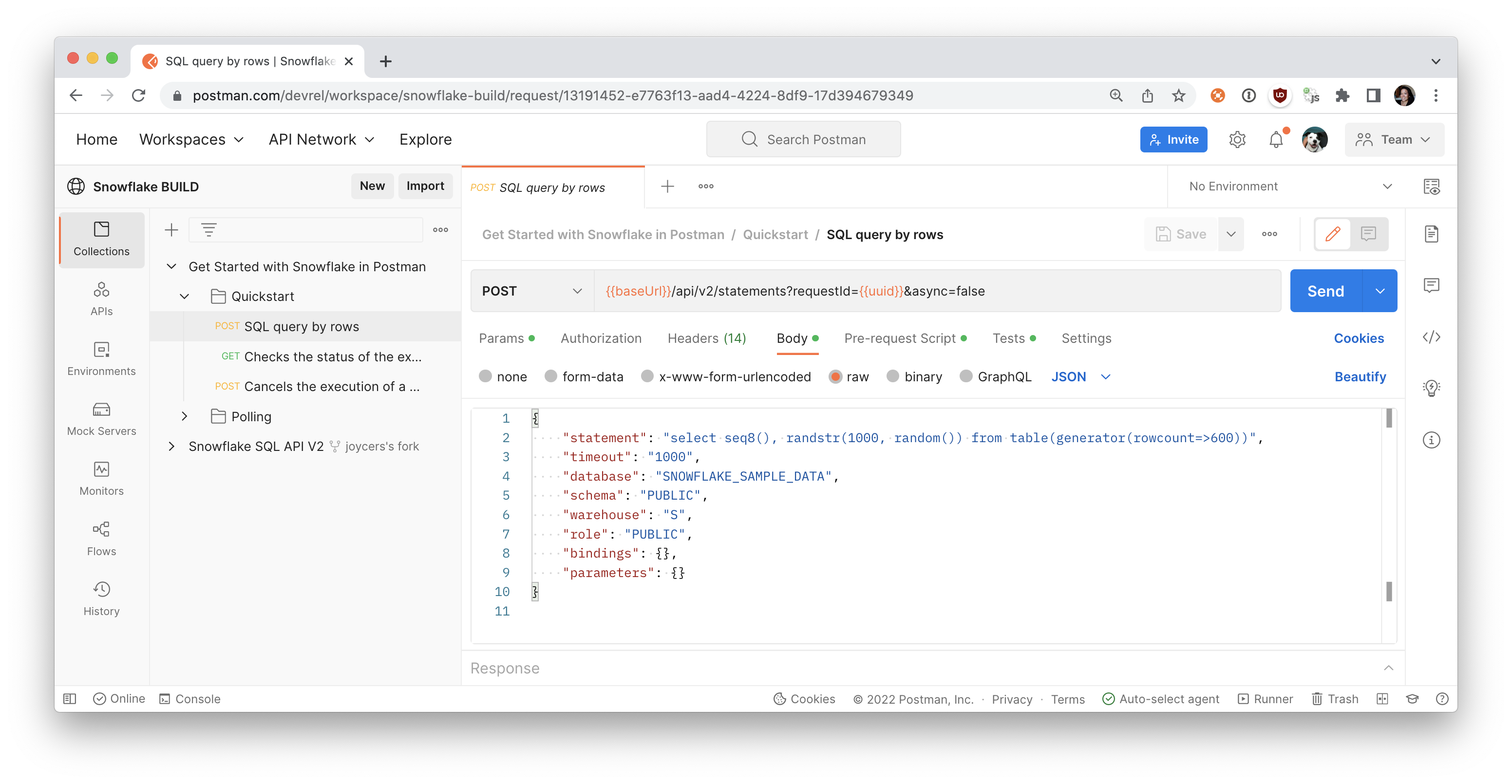Viewport: 1512px width, 784px height.
Task: Open the code snippet panel icon
Action: pyautogui.click(x=1431, y=337)
